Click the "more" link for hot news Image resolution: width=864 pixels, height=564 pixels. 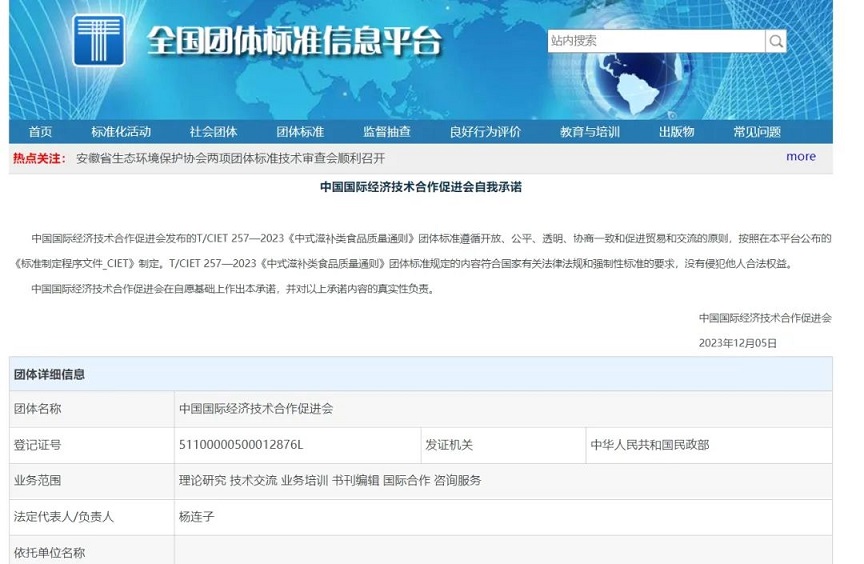pos(800,156)
